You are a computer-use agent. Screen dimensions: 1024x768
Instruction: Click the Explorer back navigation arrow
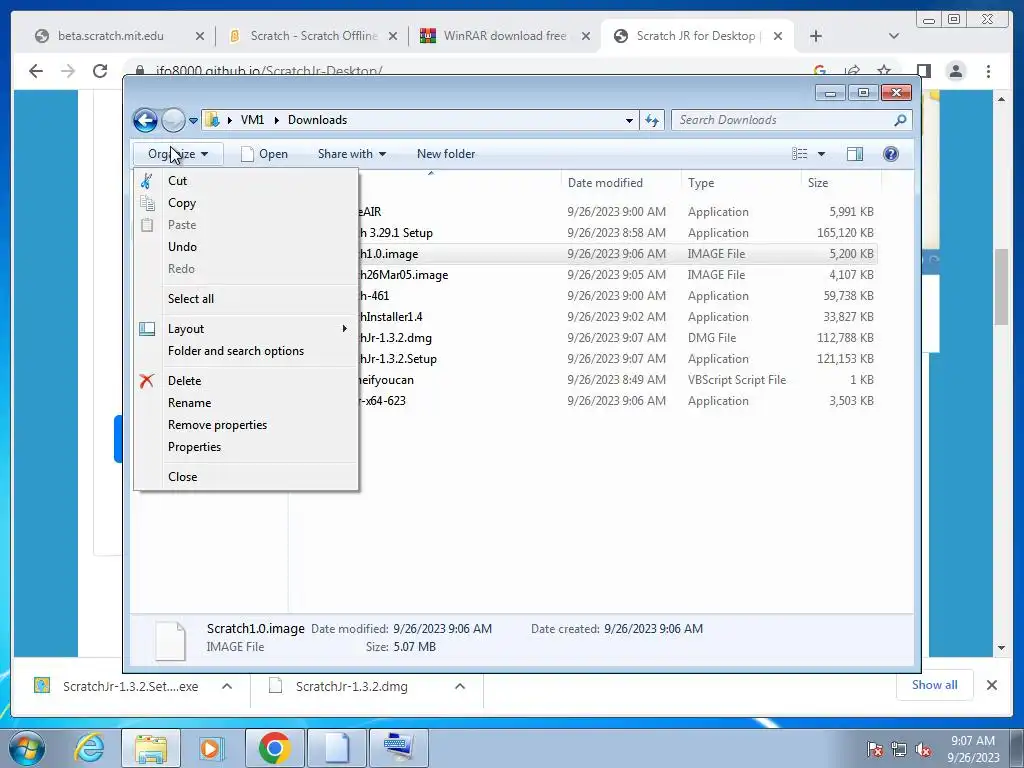145,120
